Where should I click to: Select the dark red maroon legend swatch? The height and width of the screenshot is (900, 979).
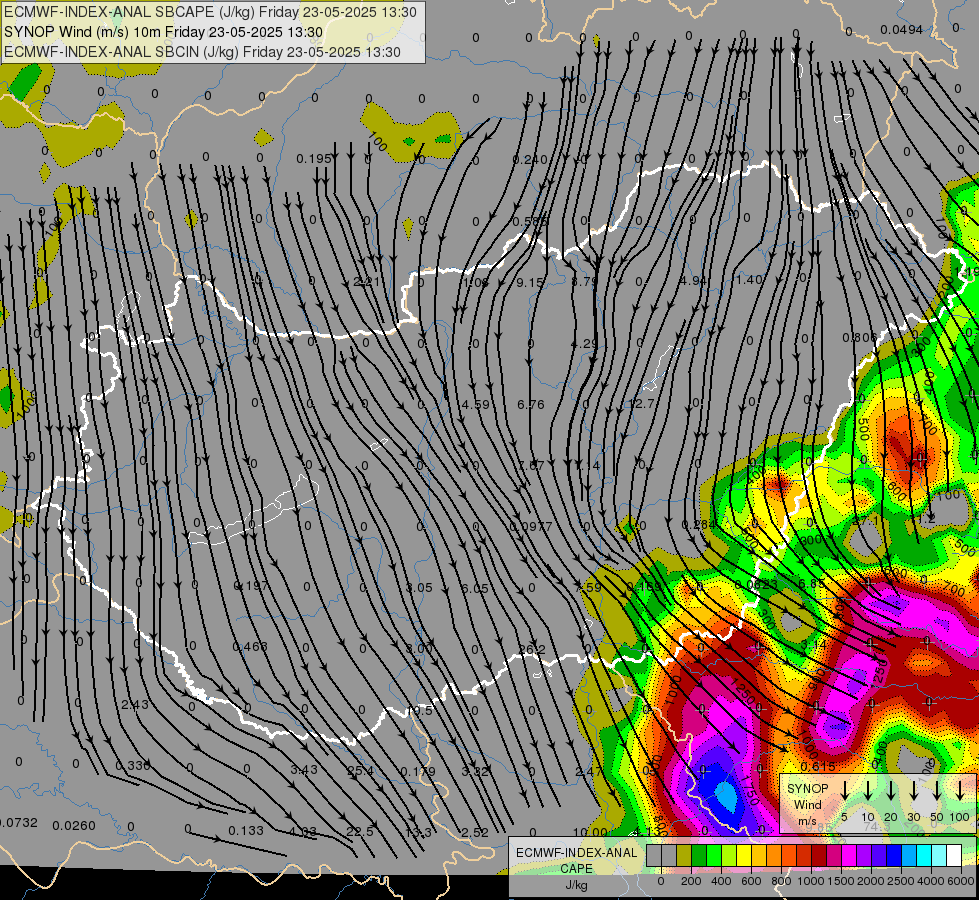click(819, 856)
